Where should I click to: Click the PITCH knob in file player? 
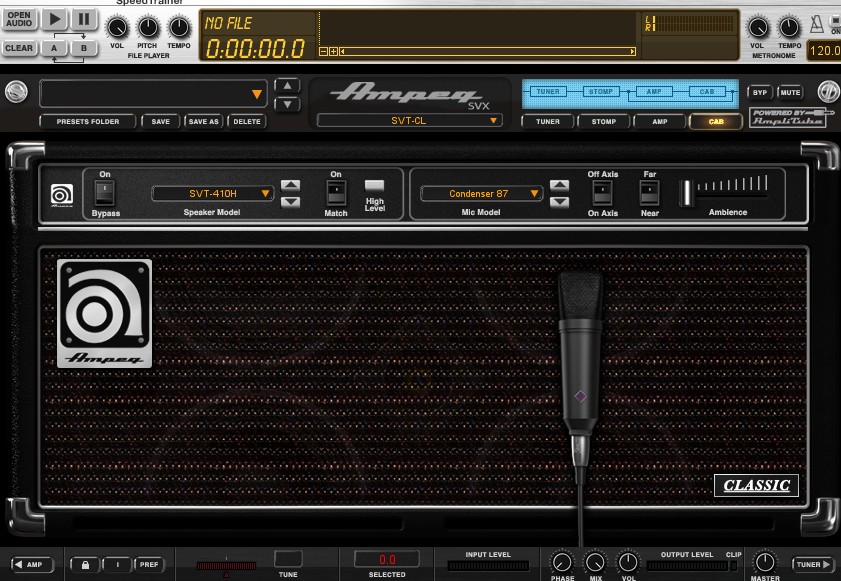[147, 27]
